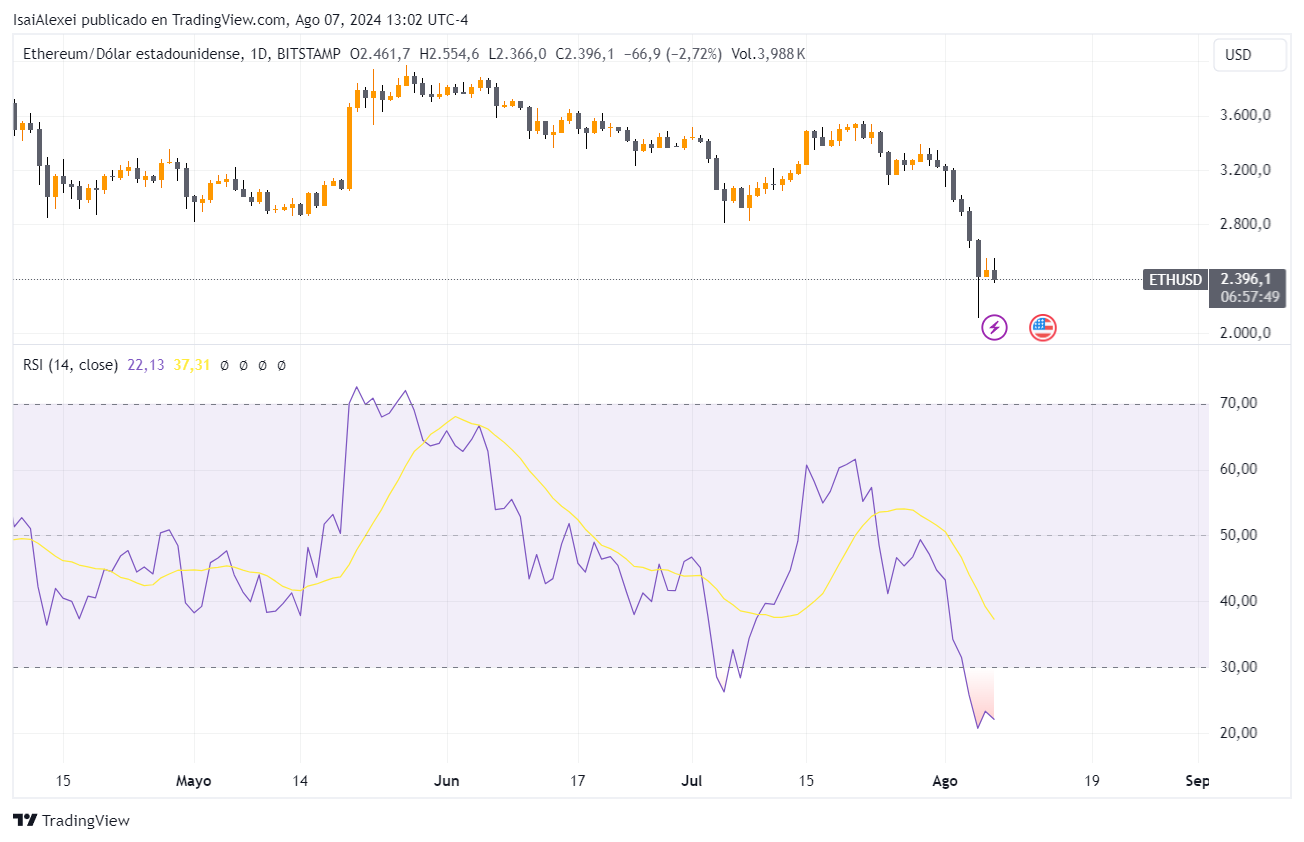Click the current price 2.396,1 tag
Viewport: 1304px width, 842px height.
point(1245,279)
